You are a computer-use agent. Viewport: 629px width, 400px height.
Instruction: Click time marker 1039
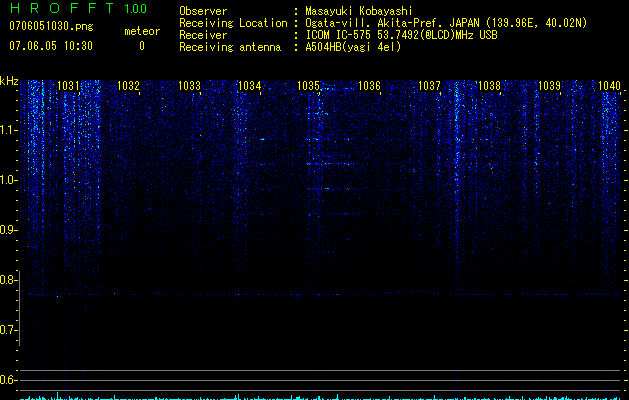point(549,85)
